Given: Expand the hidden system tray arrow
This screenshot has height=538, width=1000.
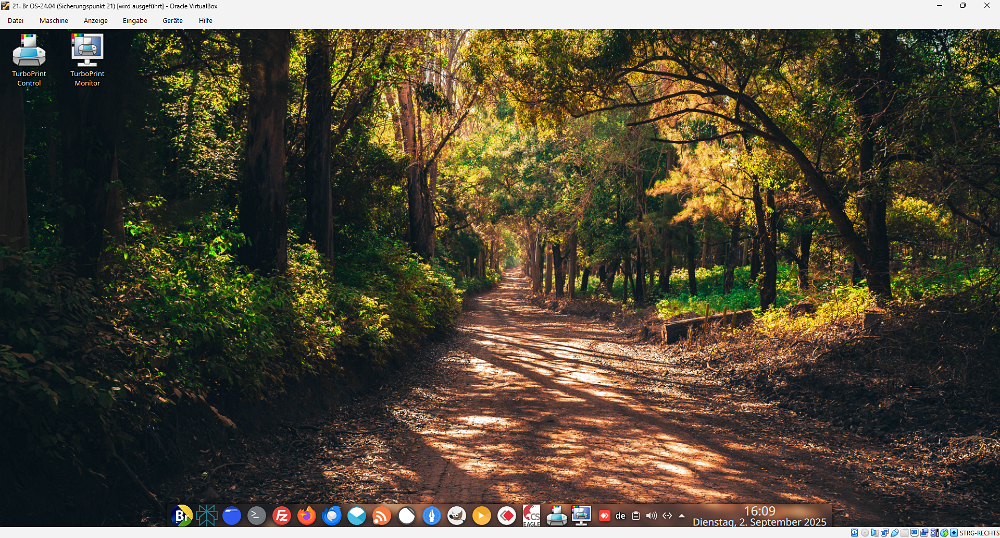Looking at the screenshot, I should [682, 516].
